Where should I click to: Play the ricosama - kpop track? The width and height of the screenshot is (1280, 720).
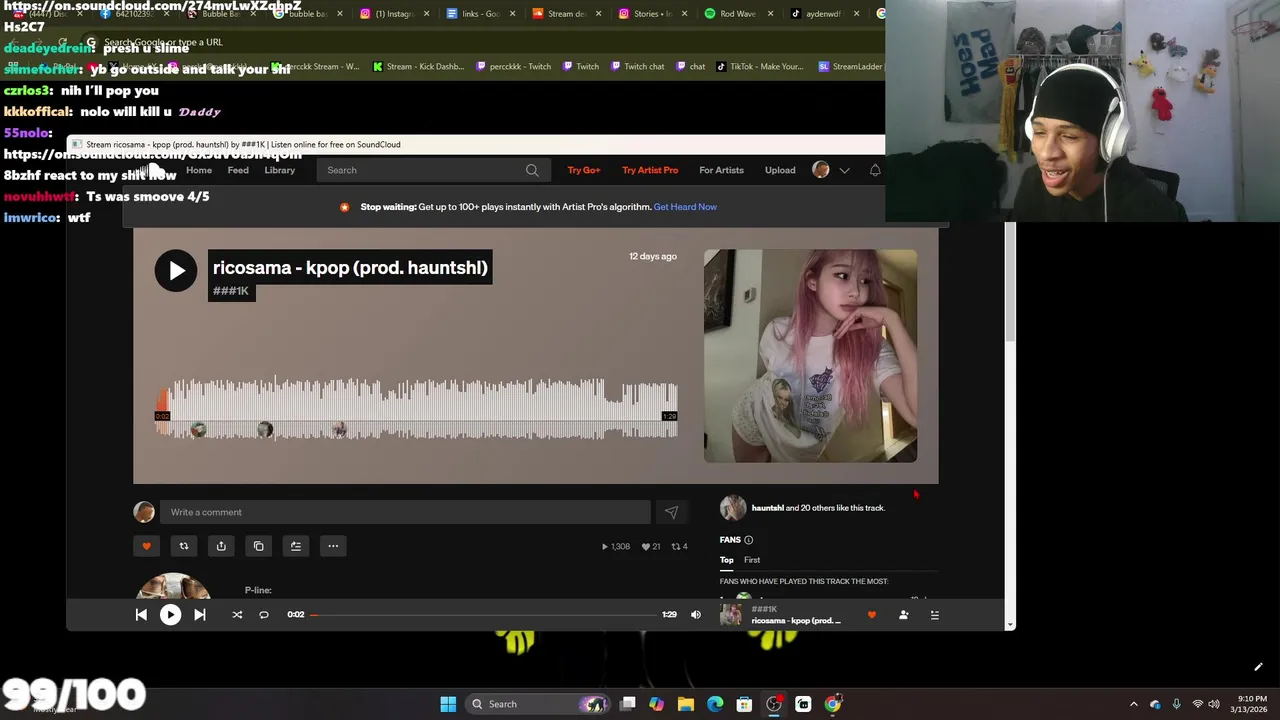(176, 271)
